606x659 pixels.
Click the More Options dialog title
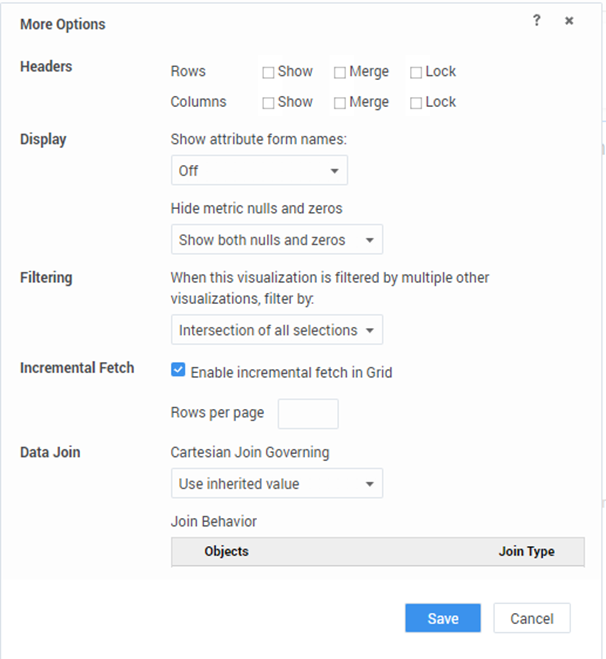point(62,23)
